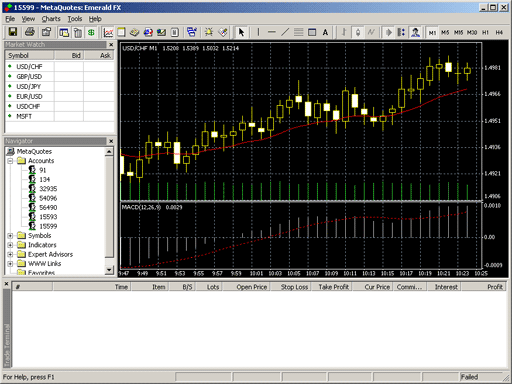Expand the Expert Advisors folder
This screenshot has height=384, width=512.
(x=10, y=254)
